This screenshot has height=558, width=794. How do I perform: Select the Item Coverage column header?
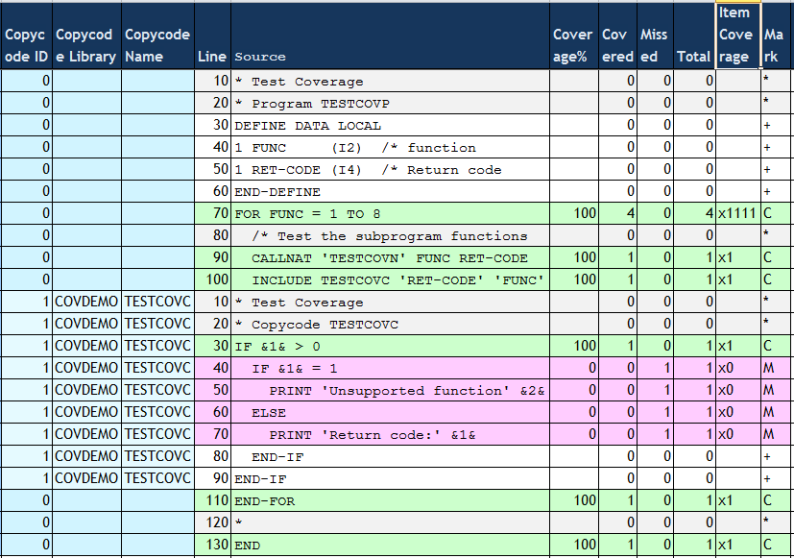[x=737, y=36]
